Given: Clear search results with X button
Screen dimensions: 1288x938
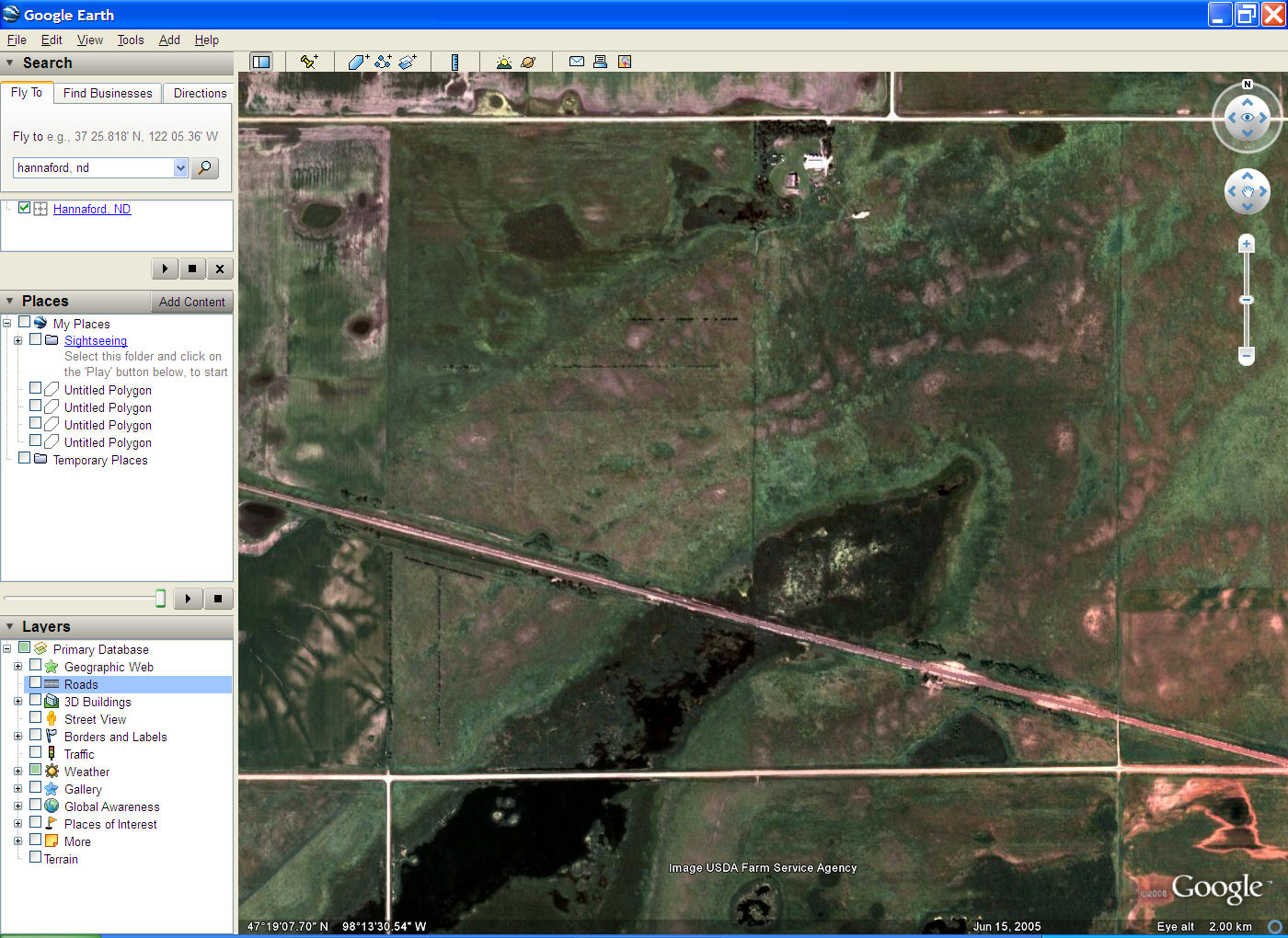Looking at the screenshot, I should (x=220, y=269).
